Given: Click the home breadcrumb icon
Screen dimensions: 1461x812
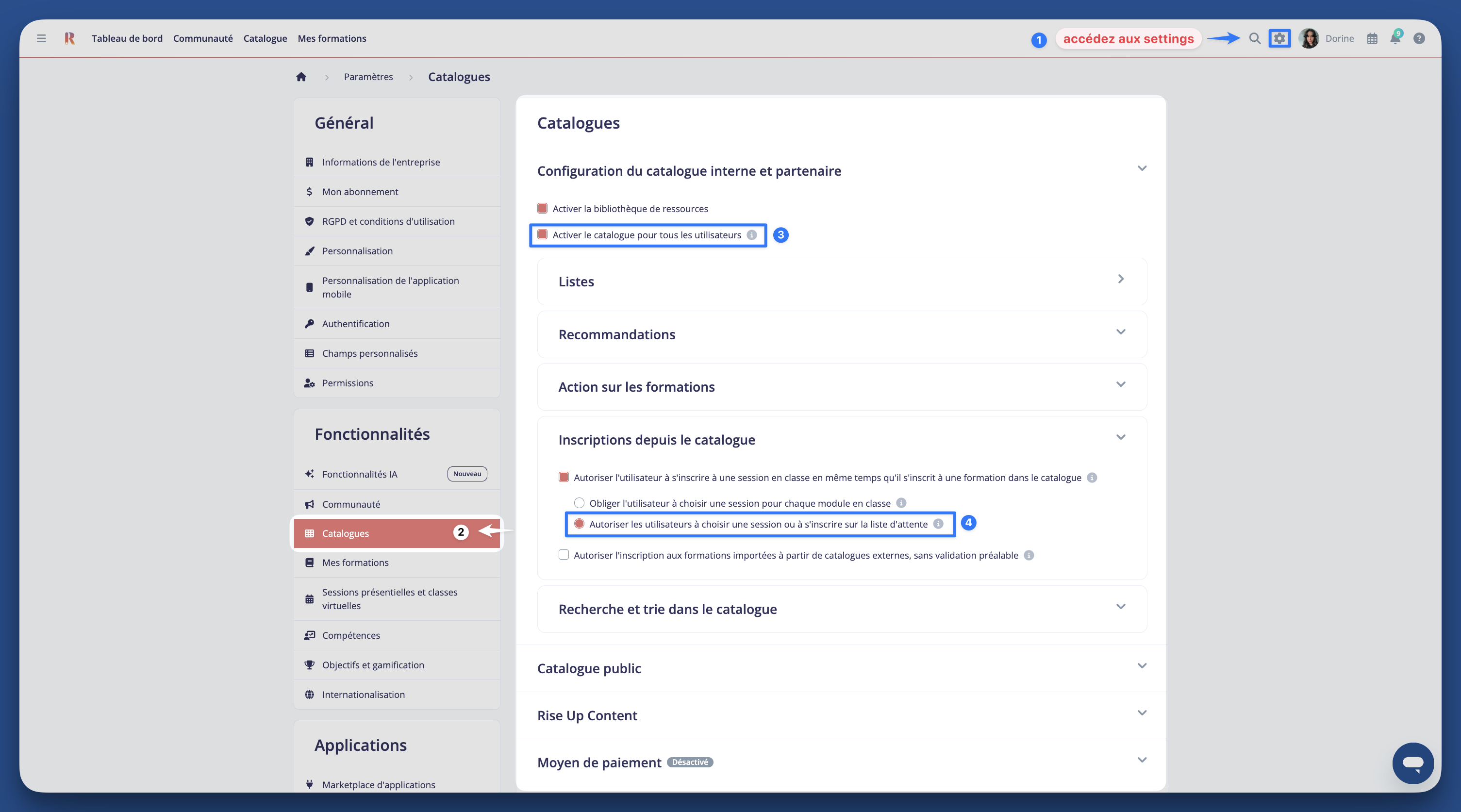Looking at the screenshot, I should coord(301,77).
